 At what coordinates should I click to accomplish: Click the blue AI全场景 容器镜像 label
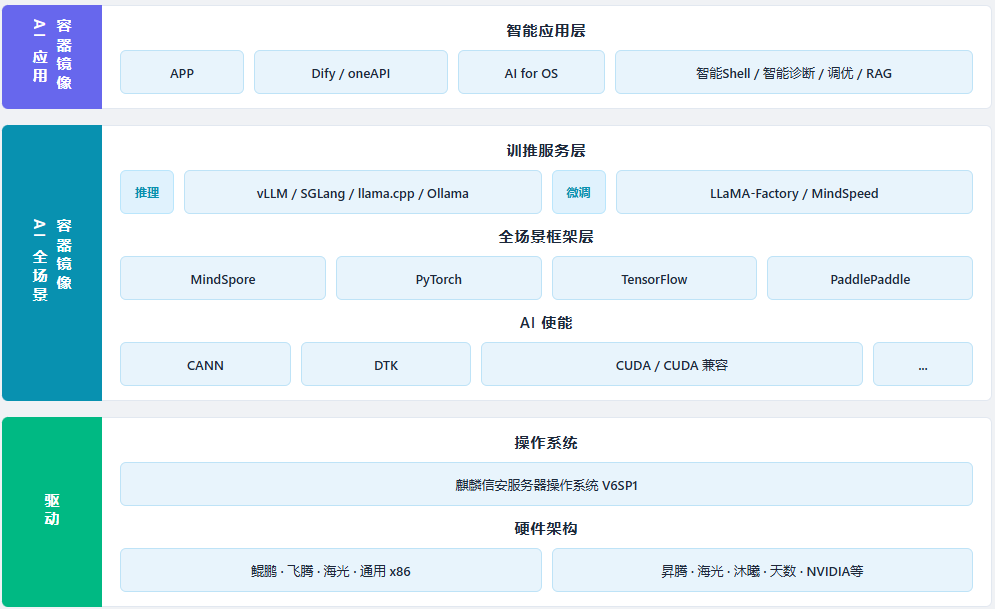point(52,263)
